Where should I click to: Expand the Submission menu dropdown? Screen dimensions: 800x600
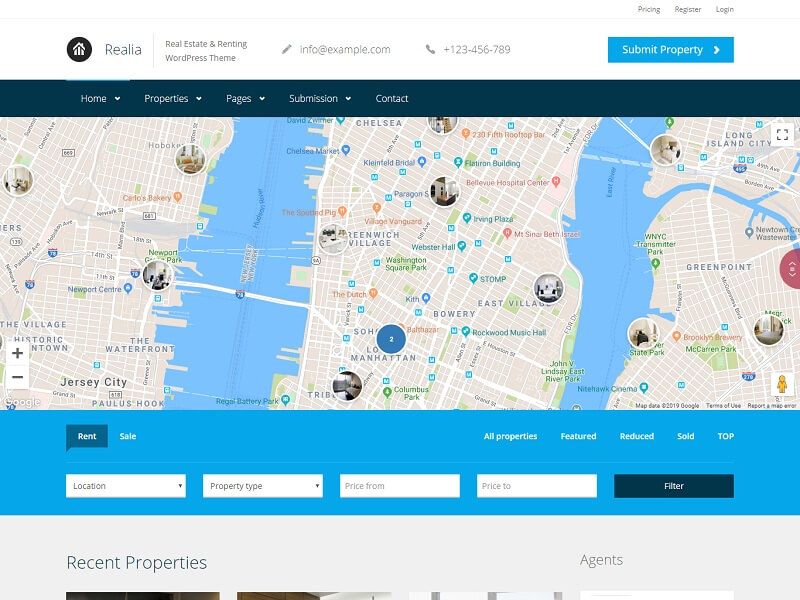click(348, 98)
